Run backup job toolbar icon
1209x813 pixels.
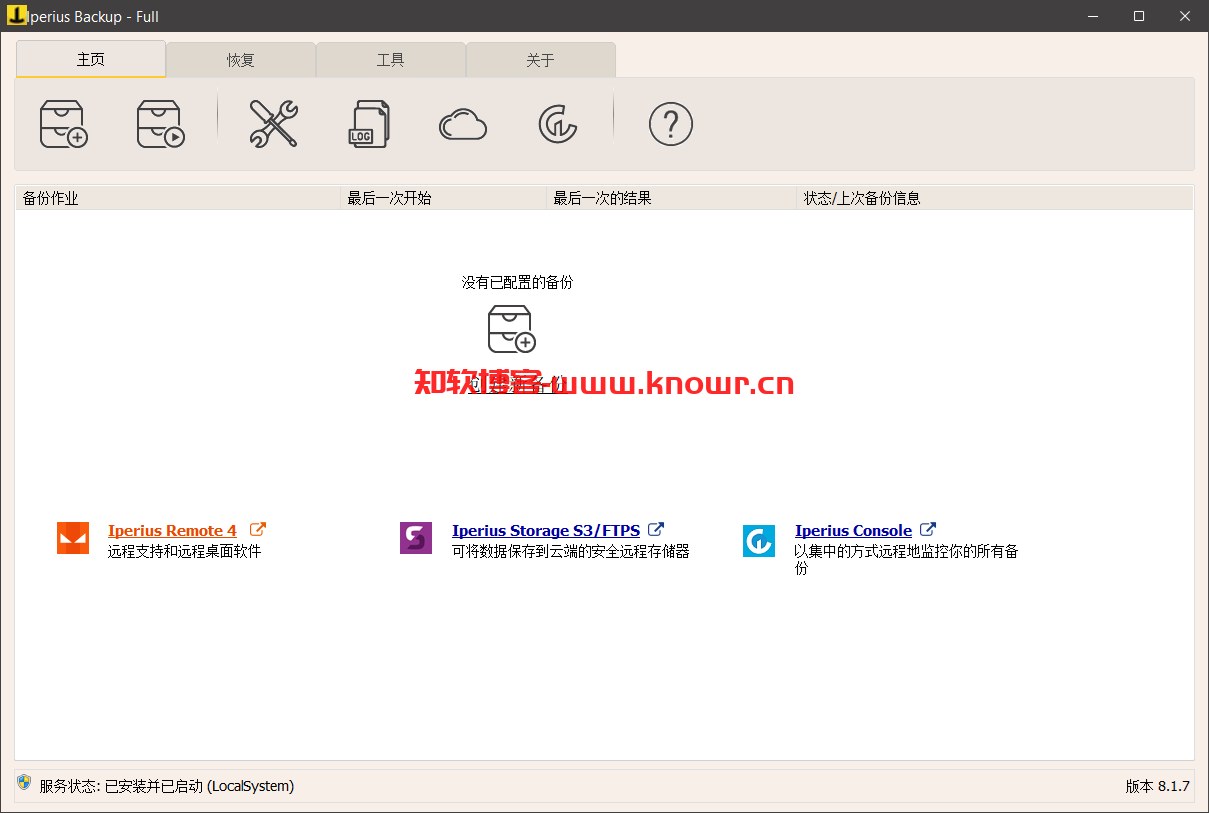coord(161,124)
